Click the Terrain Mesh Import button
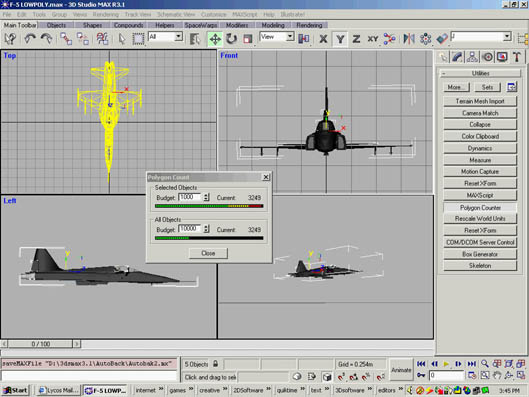Screen dimensions: 529x397 pos(480,101)
